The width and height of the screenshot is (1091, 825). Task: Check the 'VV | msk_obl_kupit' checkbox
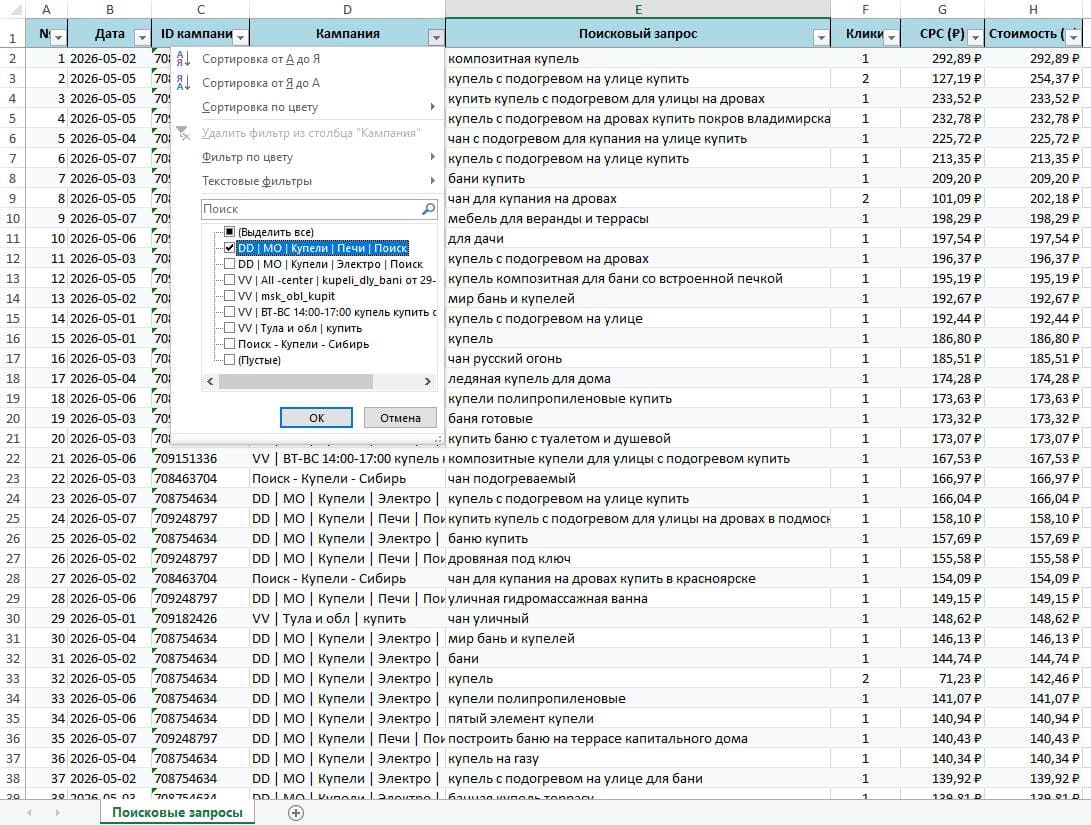point(229,296)
